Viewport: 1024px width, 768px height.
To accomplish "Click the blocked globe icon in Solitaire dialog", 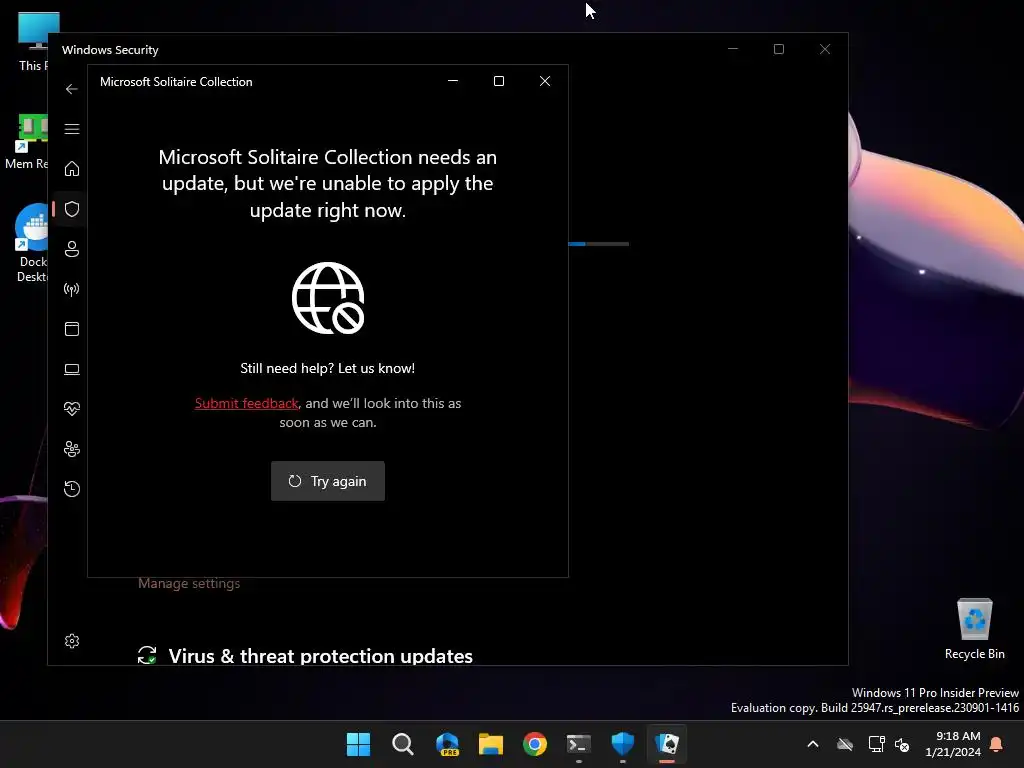I will (328, 298).
